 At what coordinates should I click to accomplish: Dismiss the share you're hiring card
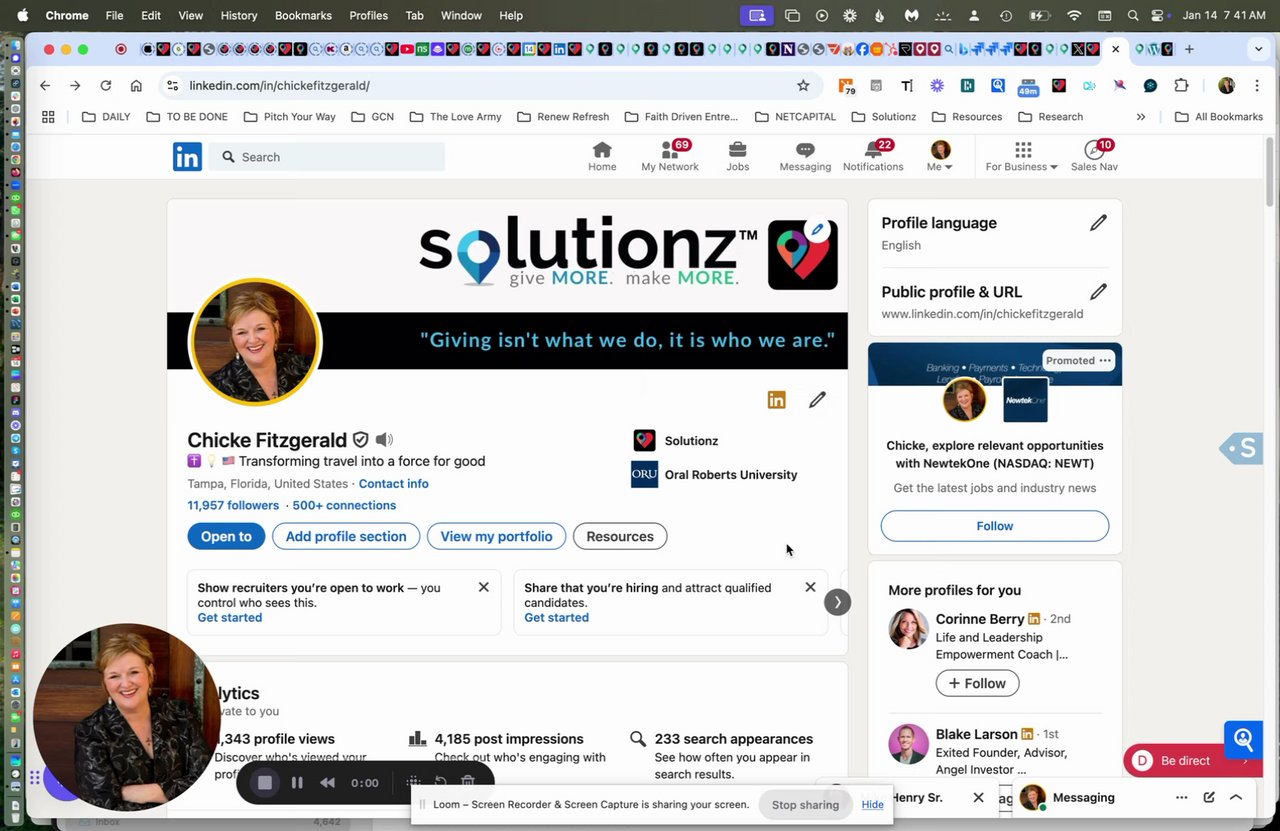810,587
